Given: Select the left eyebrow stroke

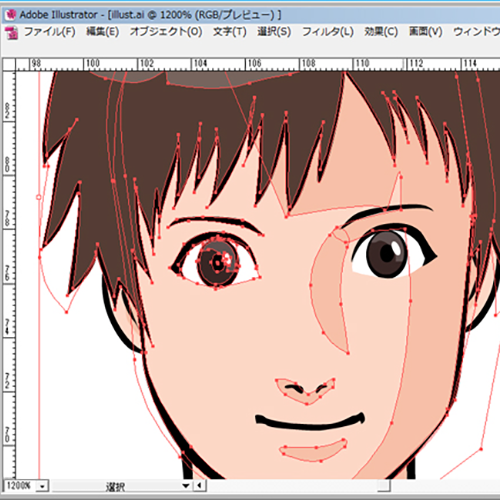Looking at the screenshot, I should 215,221.
